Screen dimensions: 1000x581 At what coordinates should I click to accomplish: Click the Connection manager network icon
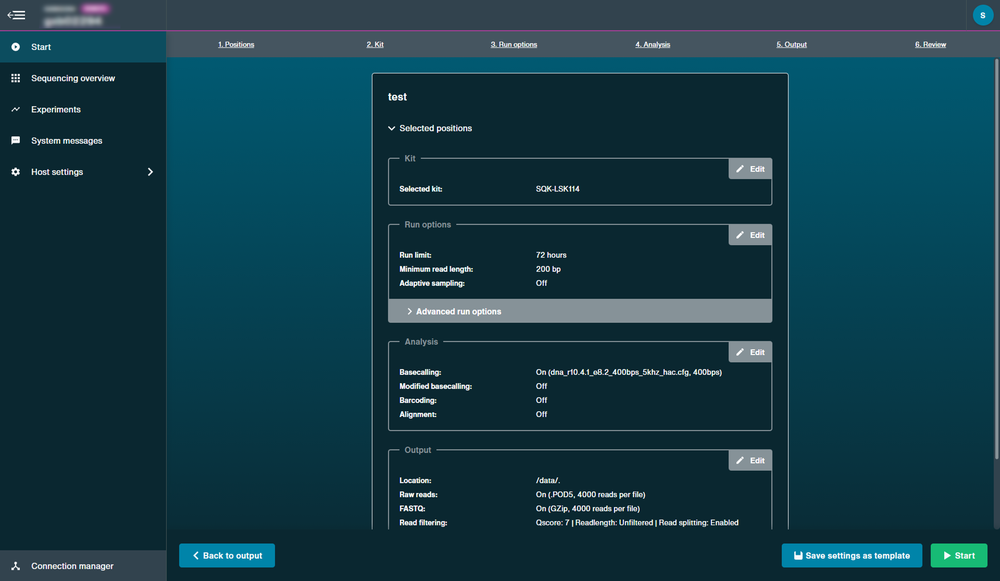click(15, 566)
